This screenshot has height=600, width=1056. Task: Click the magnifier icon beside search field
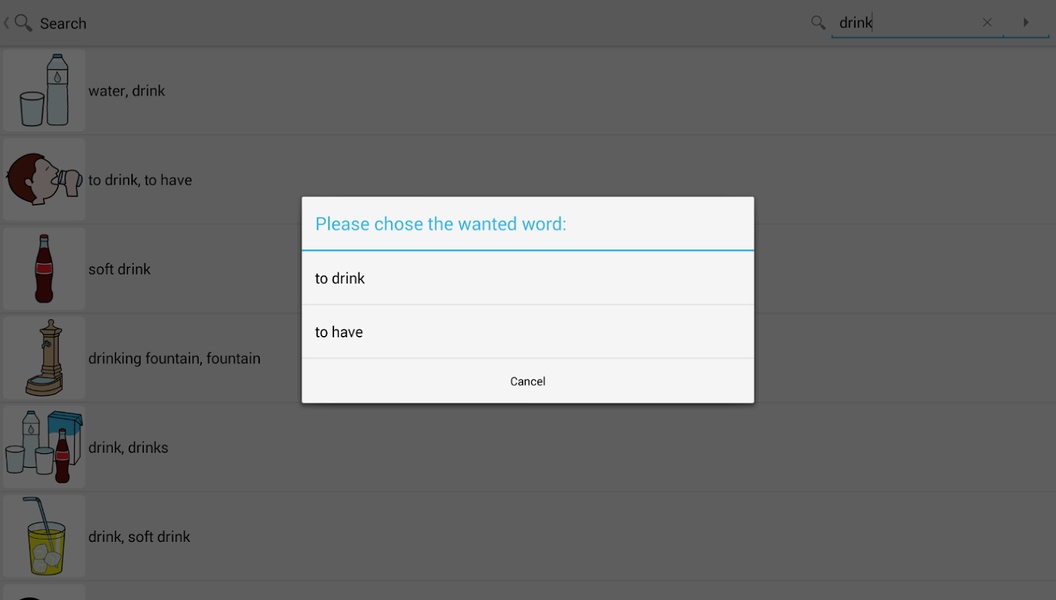pos(818,23)
